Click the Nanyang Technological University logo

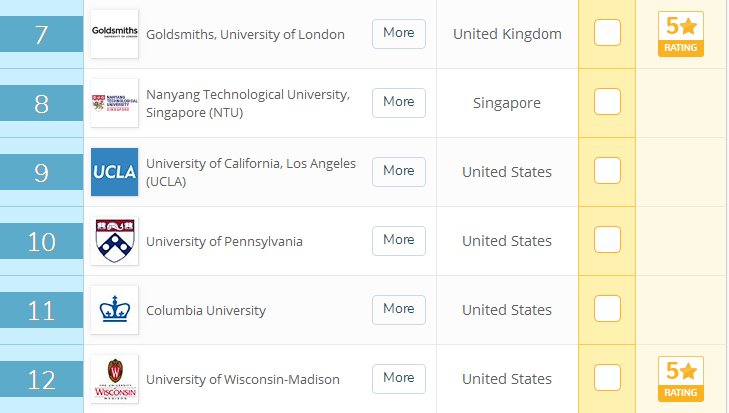click(x=114, y=103)
